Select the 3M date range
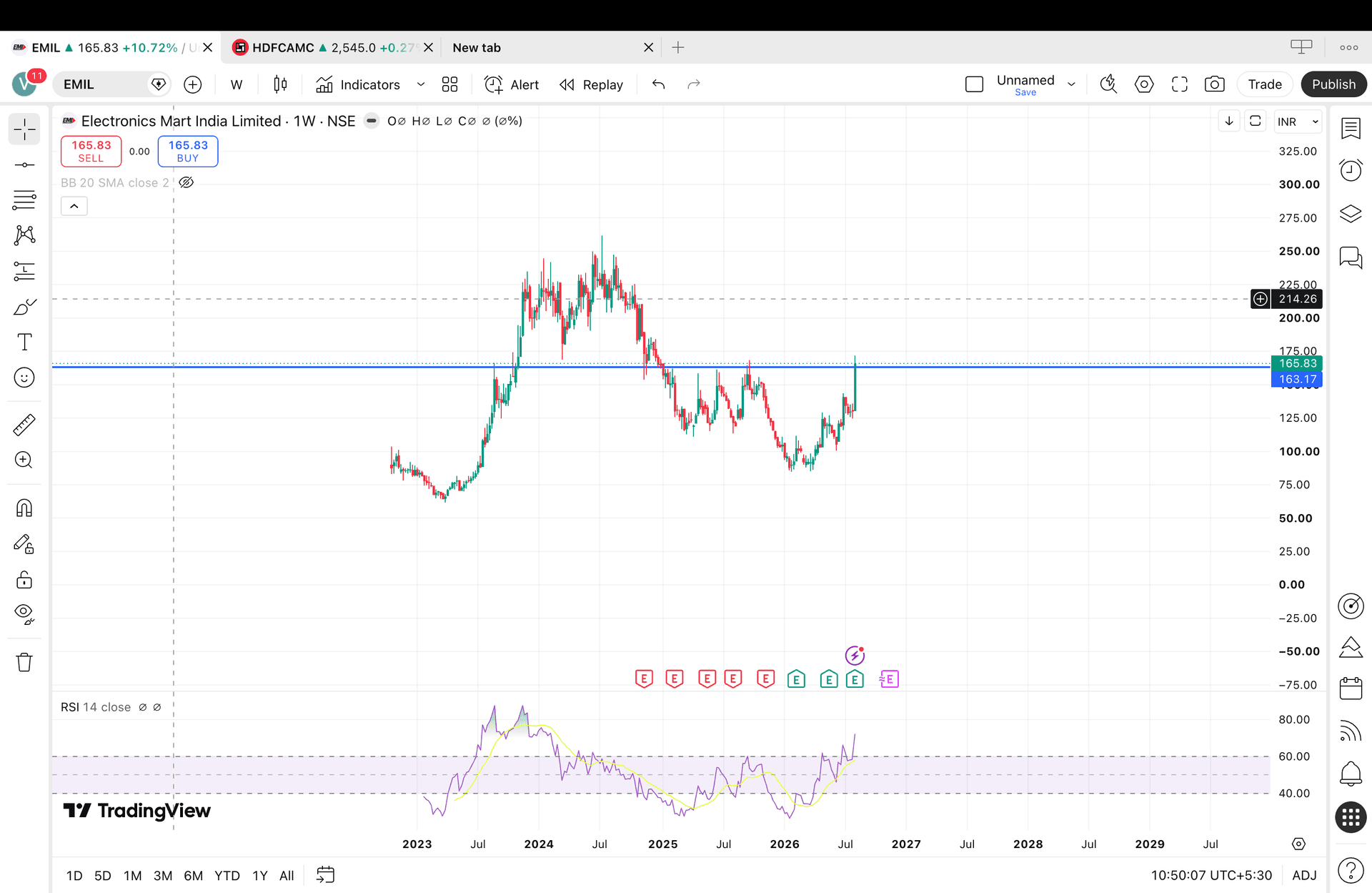Image resolution: width=1372 pixels, height=893 pixels. (x=163, y=875)
